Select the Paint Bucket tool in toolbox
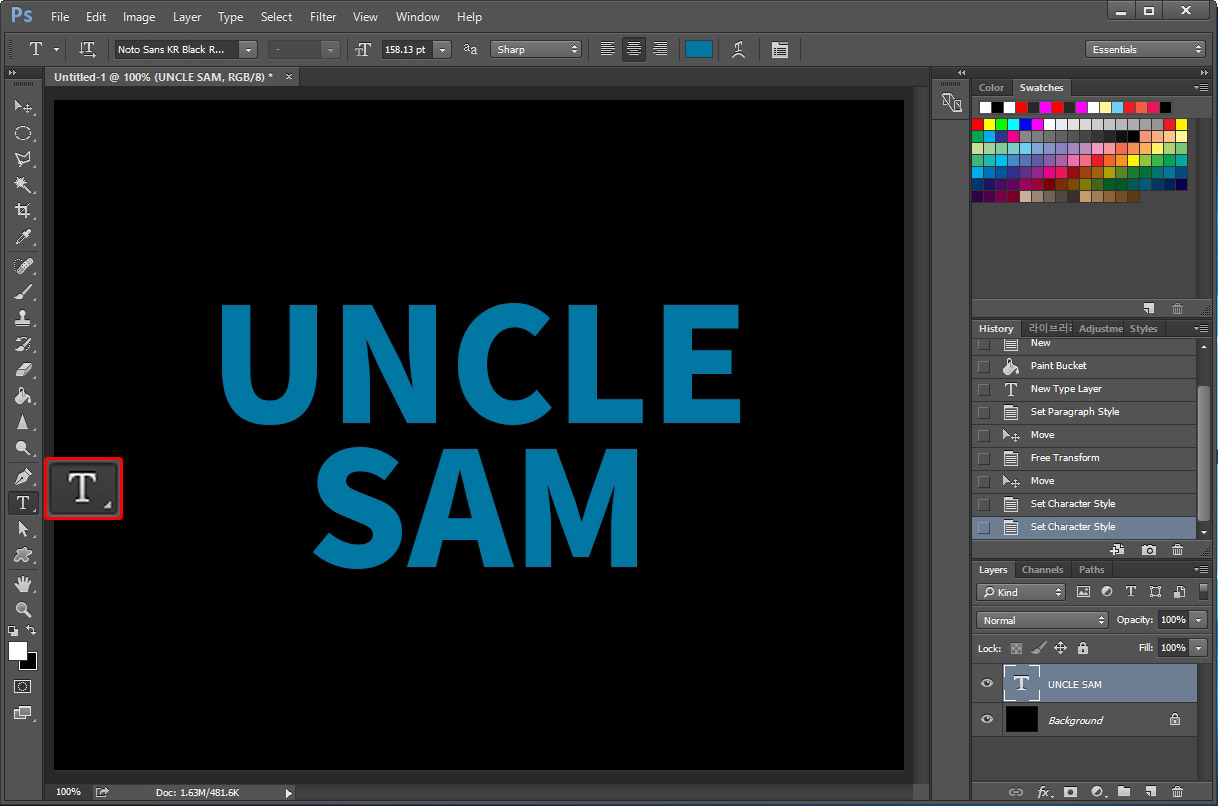 22,396
